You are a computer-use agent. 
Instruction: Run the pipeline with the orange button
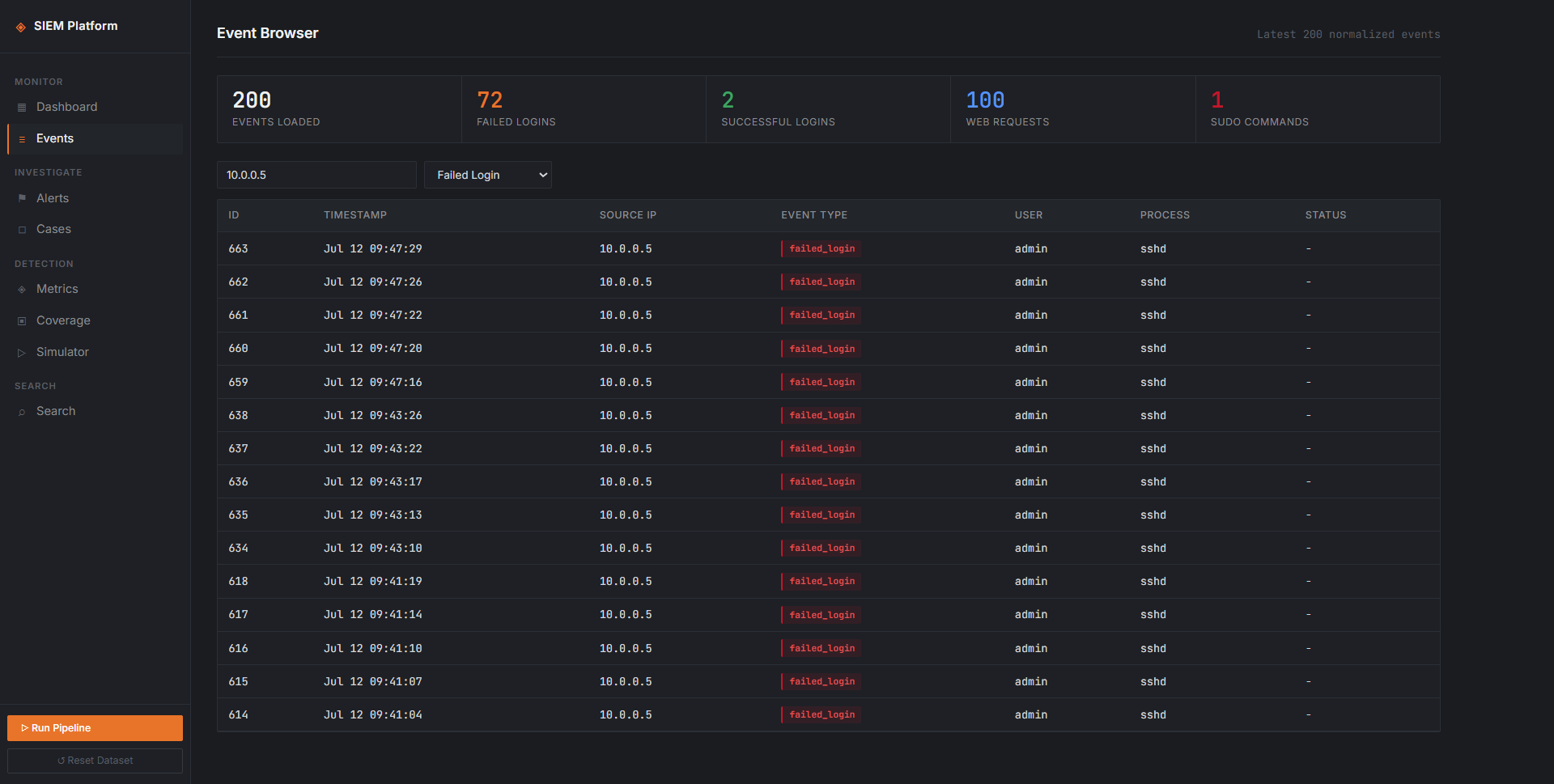point(95,728)
